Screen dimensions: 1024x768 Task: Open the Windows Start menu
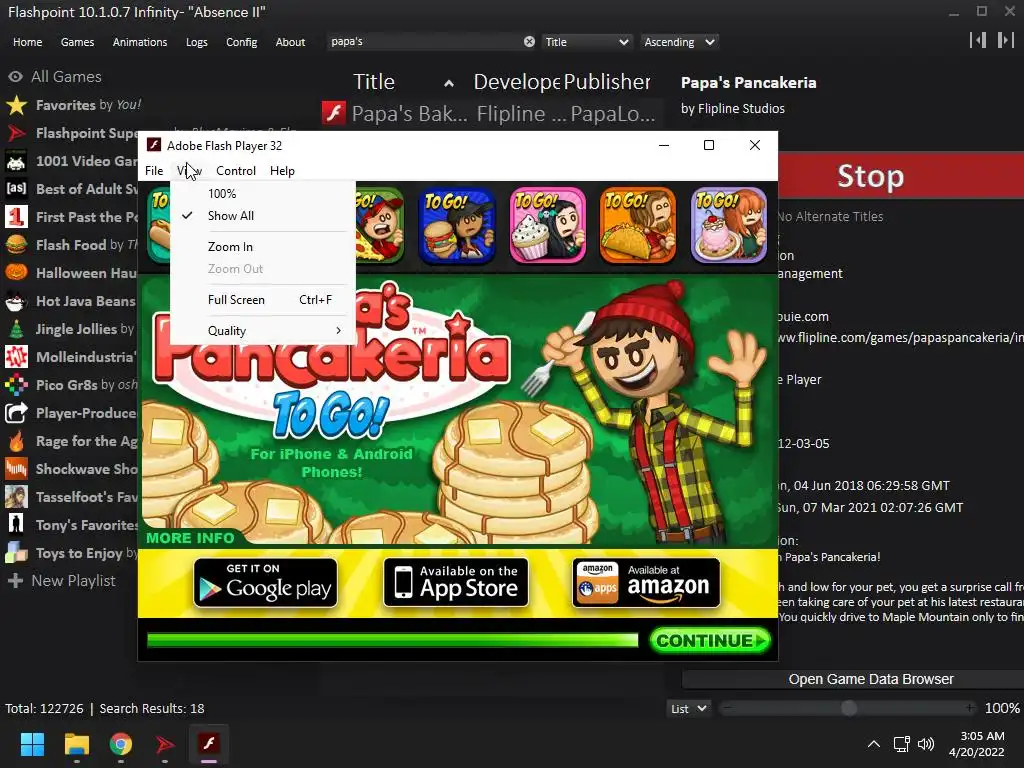coord(32,744)
